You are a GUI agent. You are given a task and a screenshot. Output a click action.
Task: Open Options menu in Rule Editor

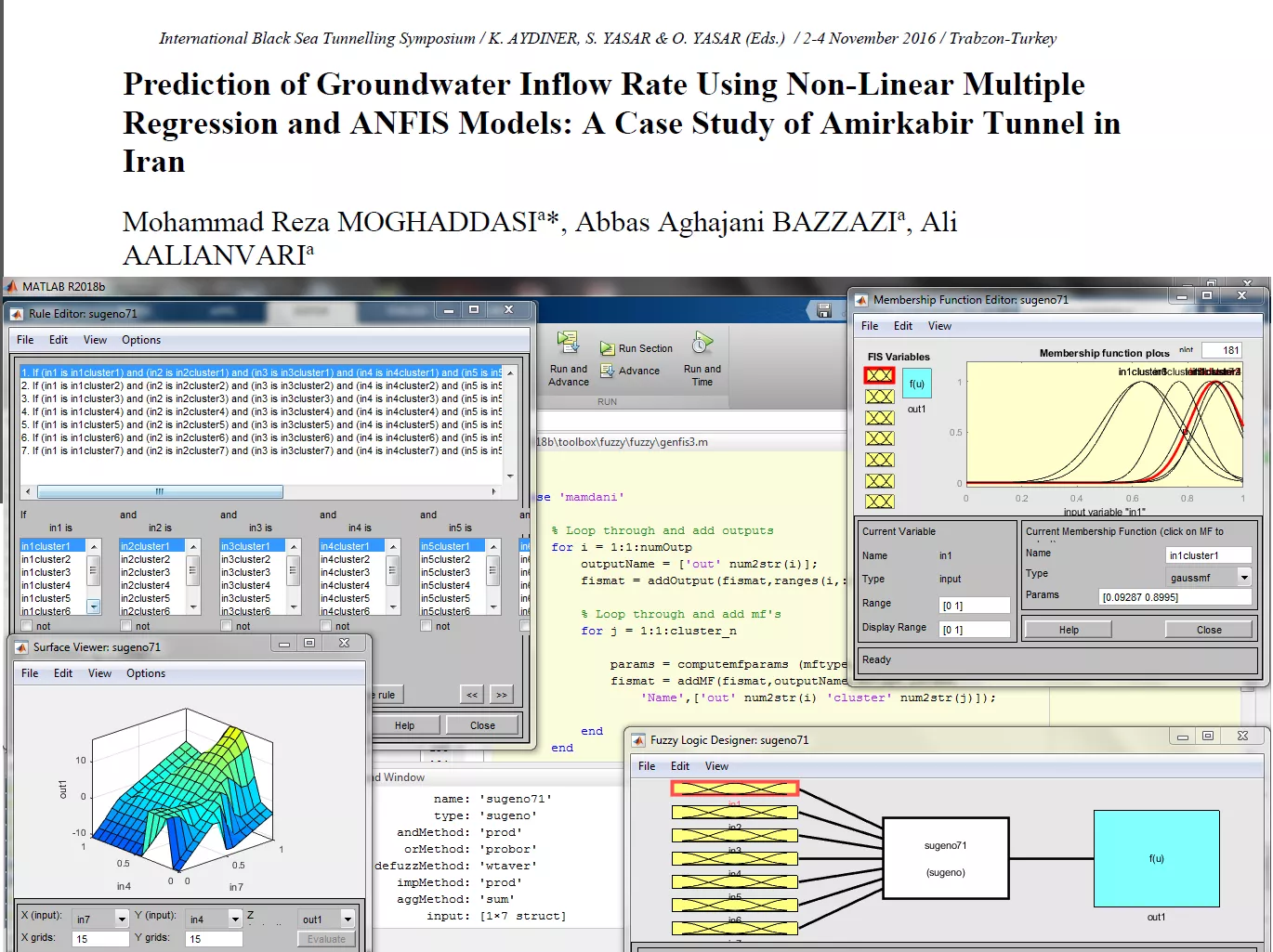pyautogui.click(x=141, y=340)
